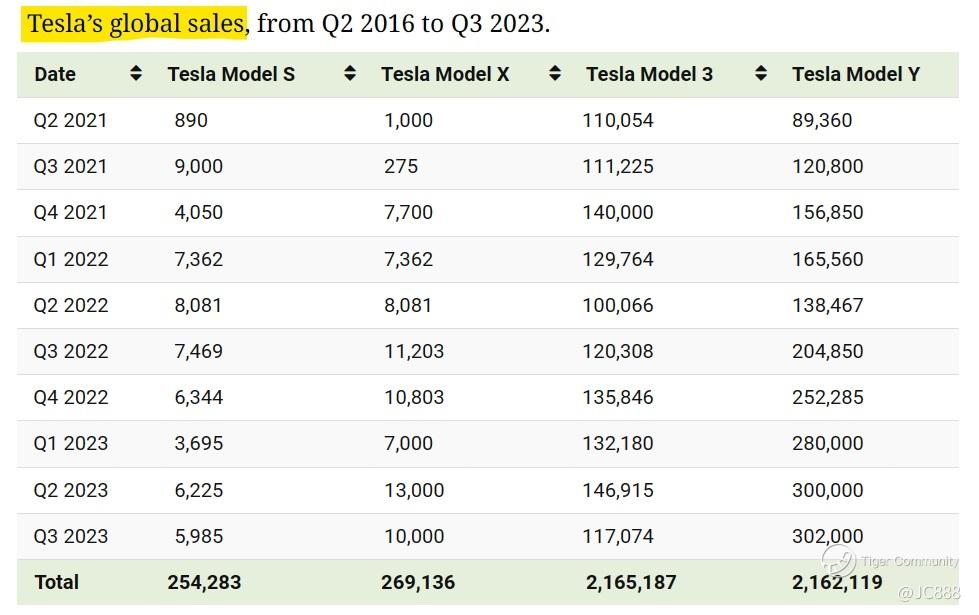
Task: Toggle sort arrows beside Tesla Model 3
Action: (x=761, y=73)
